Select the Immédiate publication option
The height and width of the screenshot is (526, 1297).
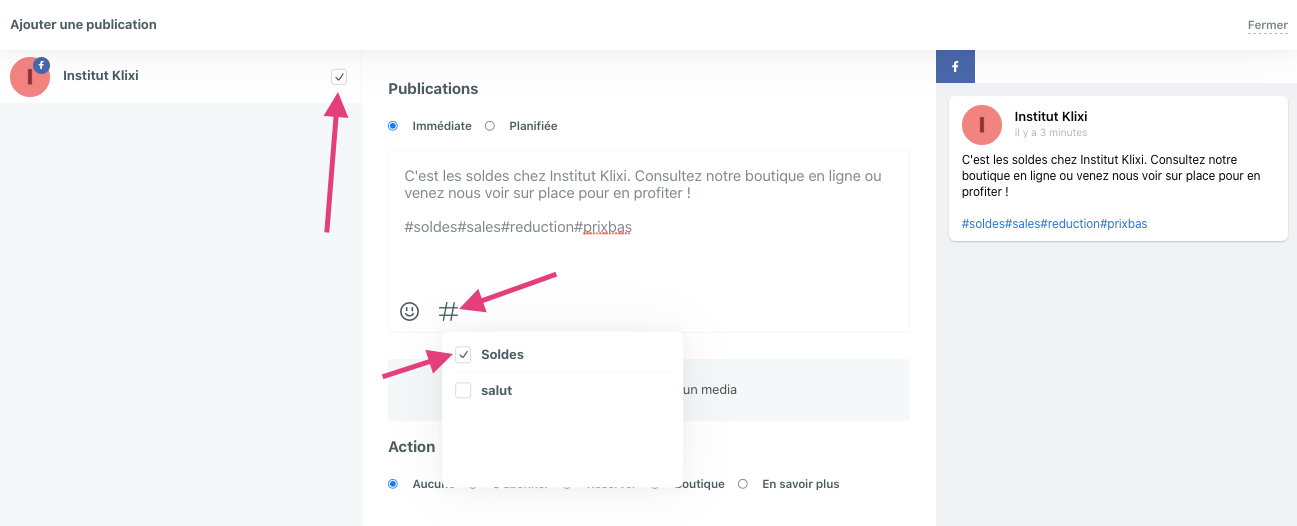393,126
